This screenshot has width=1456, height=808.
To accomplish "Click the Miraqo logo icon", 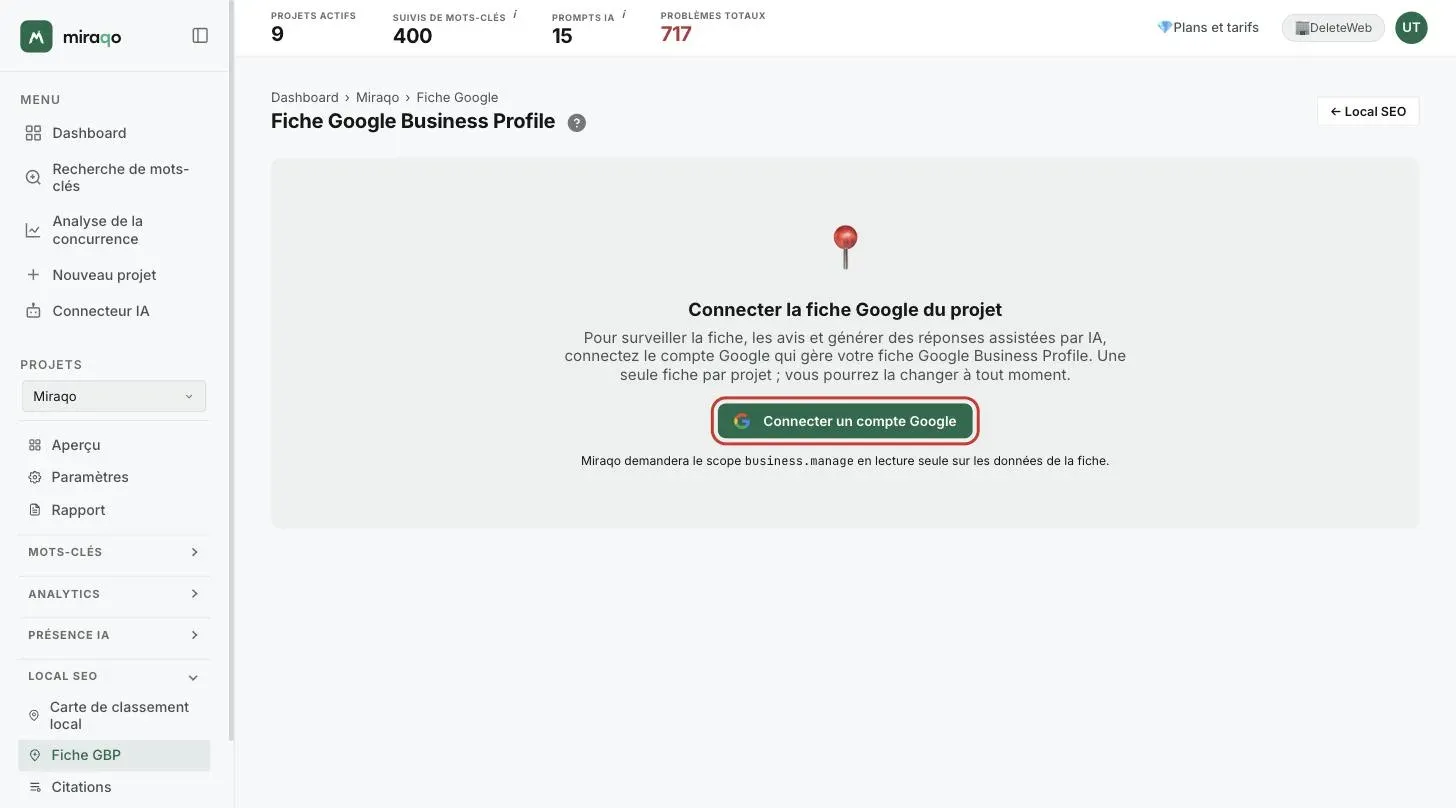I will pyautogui.click(x=36, y=36).
